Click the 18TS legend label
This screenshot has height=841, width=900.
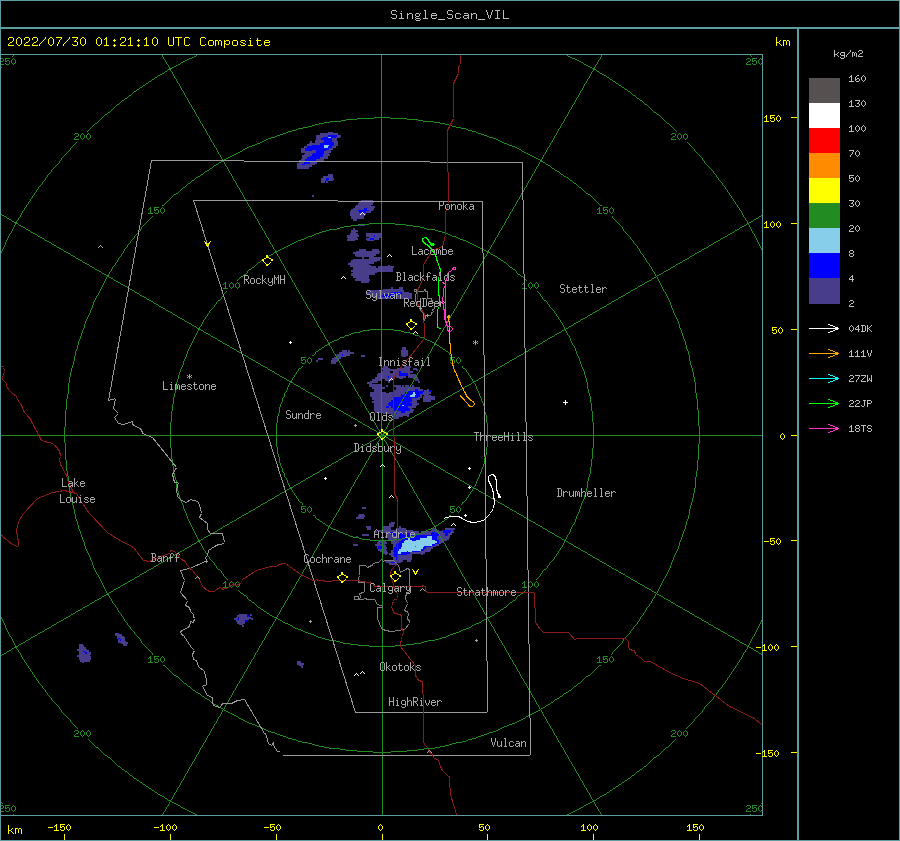tap(860, 428)
